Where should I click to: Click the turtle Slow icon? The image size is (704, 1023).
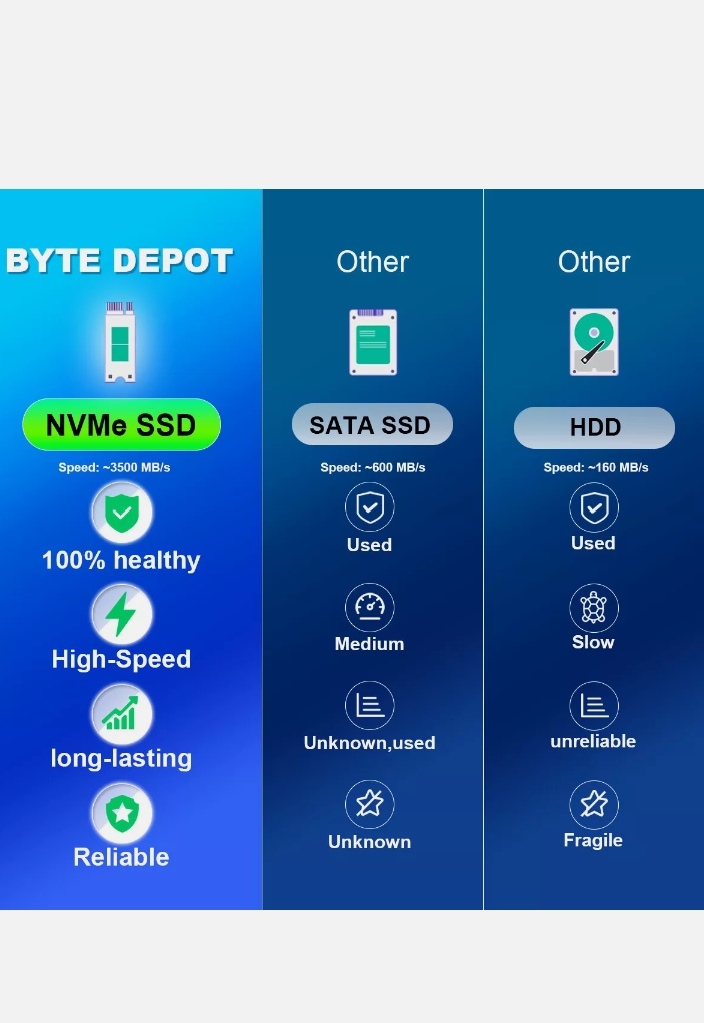(594, 608)
